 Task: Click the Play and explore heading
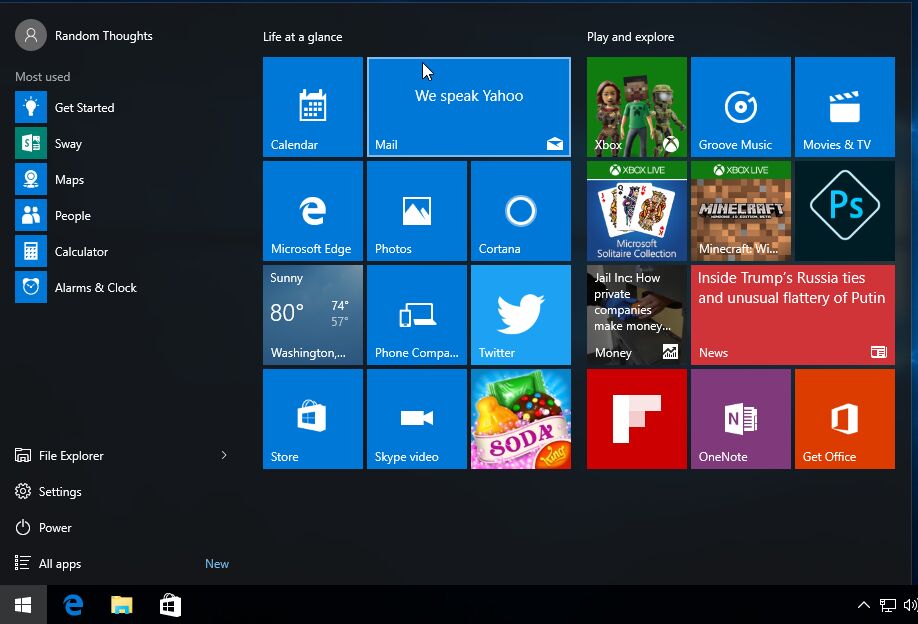coord(631,37)
